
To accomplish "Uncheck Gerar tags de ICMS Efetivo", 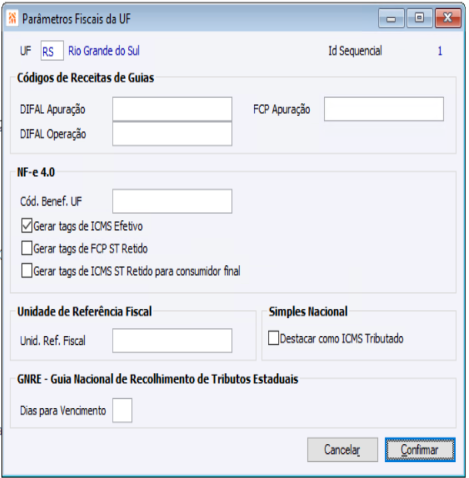I will [27, 226].
